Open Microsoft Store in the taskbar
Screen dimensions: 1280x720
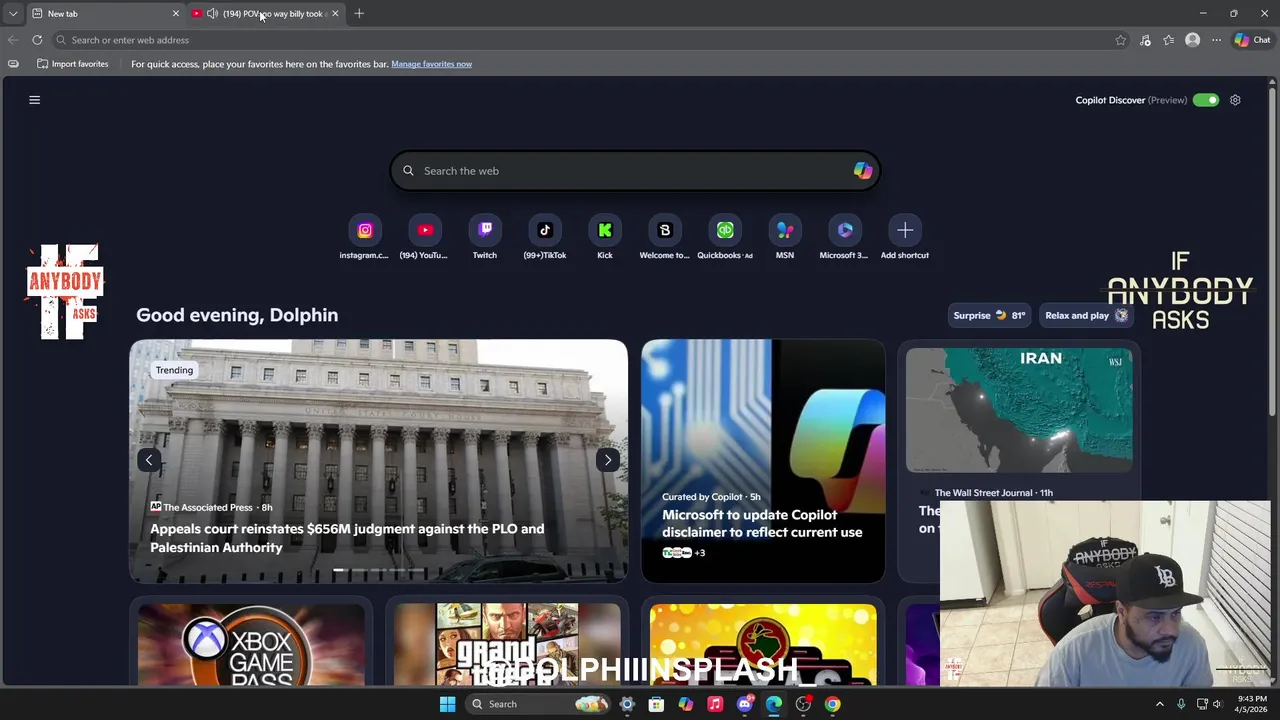click(656, 704)
